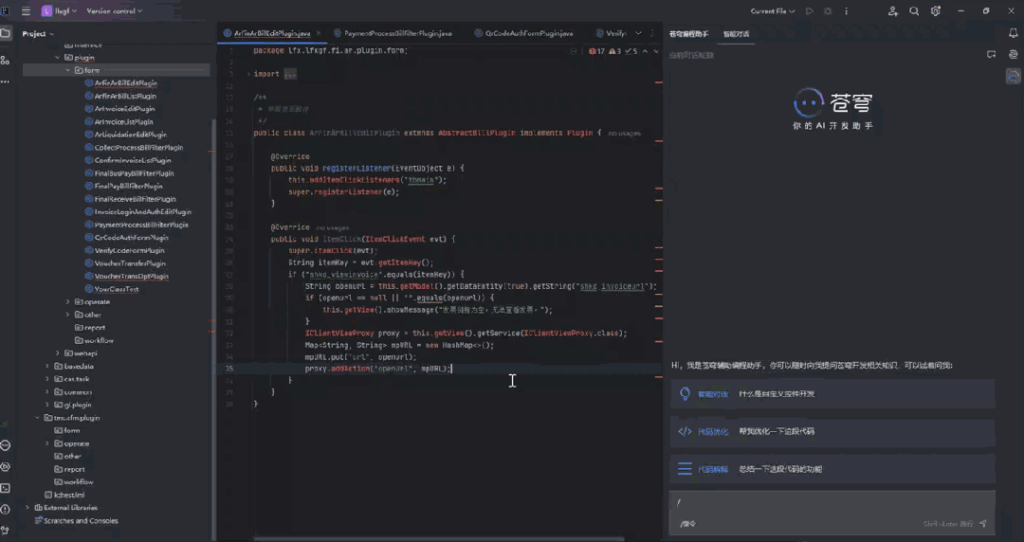Click the new chat icon in assistant panel
1024x542 pixels.
[989, 54]
